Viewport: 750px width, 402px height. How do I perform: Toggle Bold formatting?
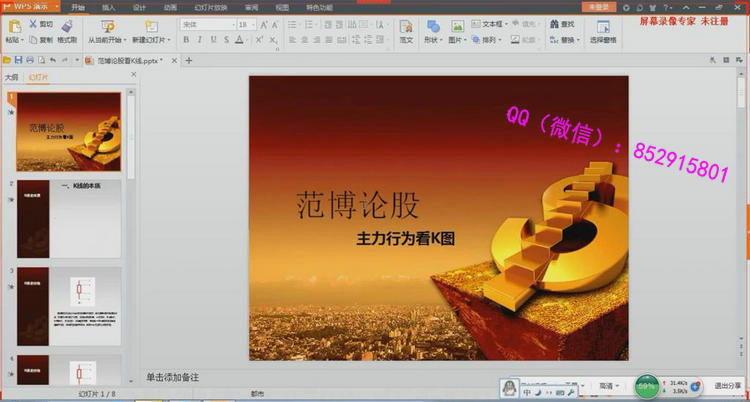186,40
